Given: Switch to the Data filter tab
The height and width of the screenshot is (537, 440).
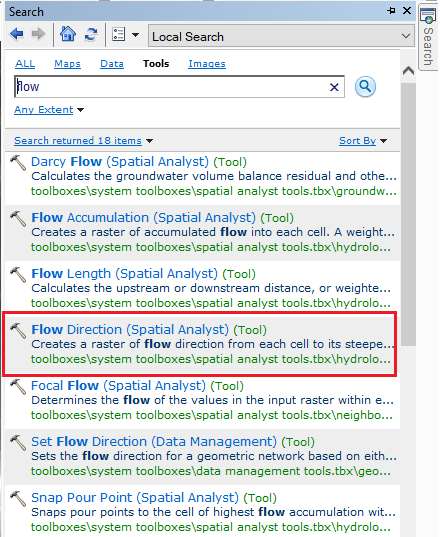Looking at the screenshot, I should click(x=112, y=64).
